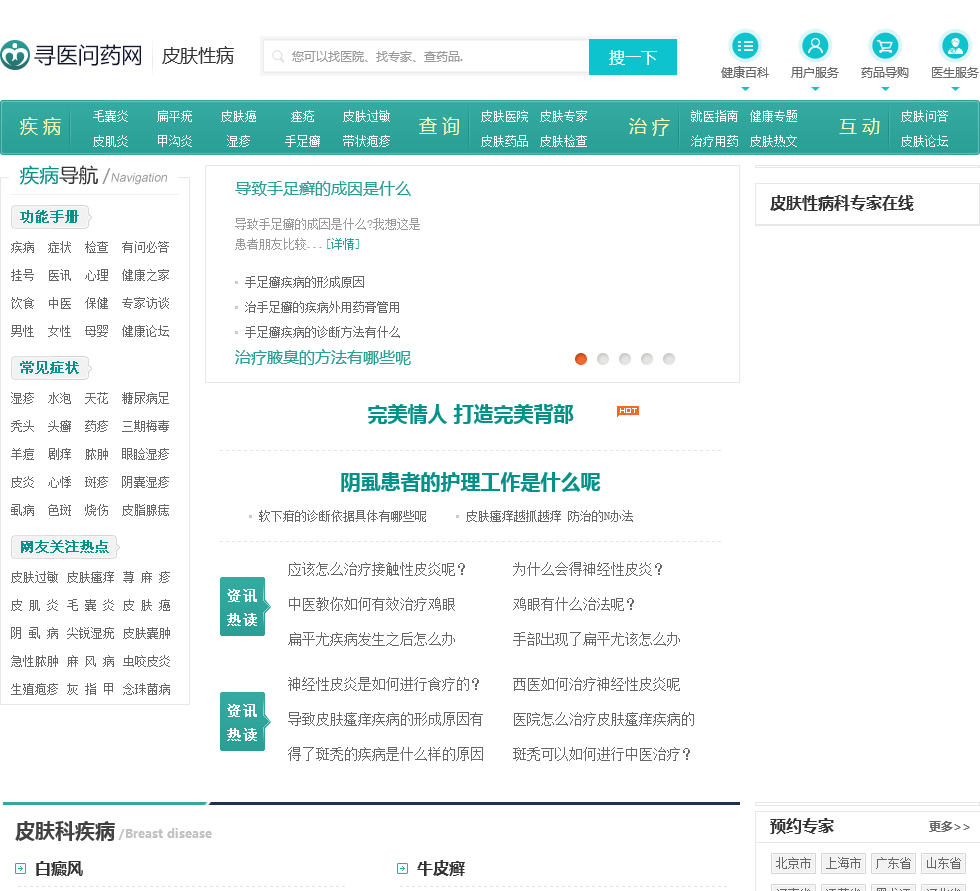Open the 健康百科 list icon
This screenshot has height=891, width=980.
point(745,45)
